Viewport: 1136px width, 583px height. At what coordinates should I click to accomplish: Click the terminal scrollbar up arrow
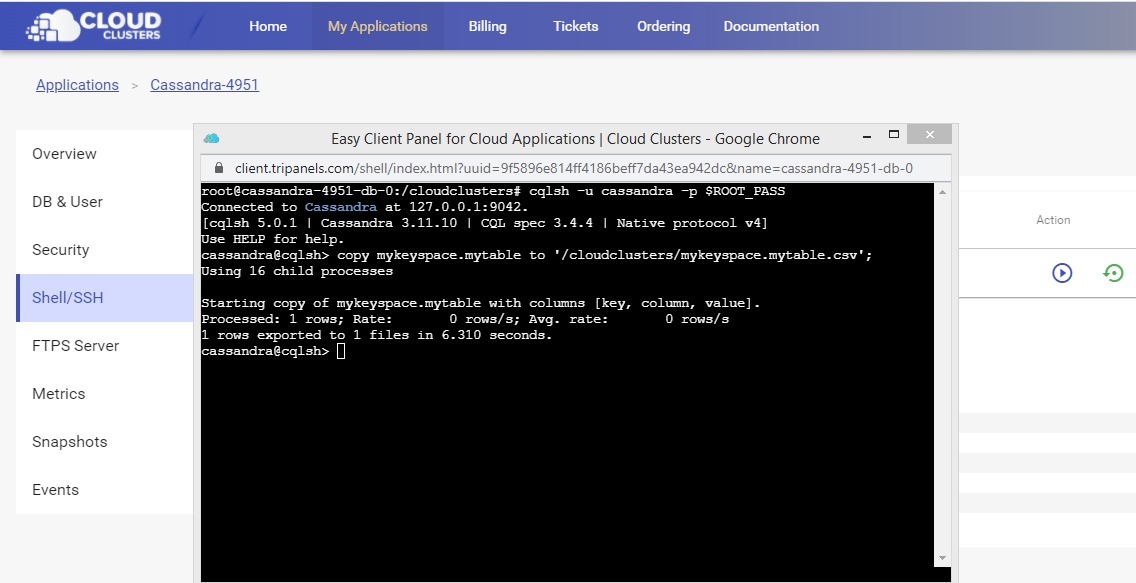click(x=942, y=192)
